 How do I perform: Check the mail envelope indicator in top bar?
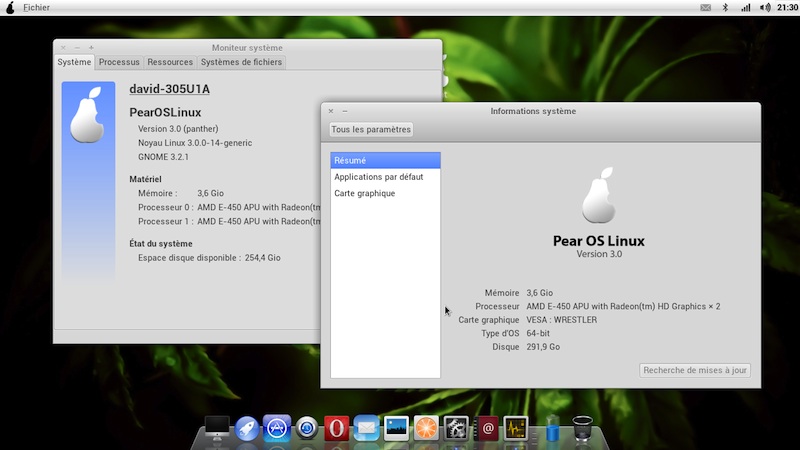pos(706,8)
